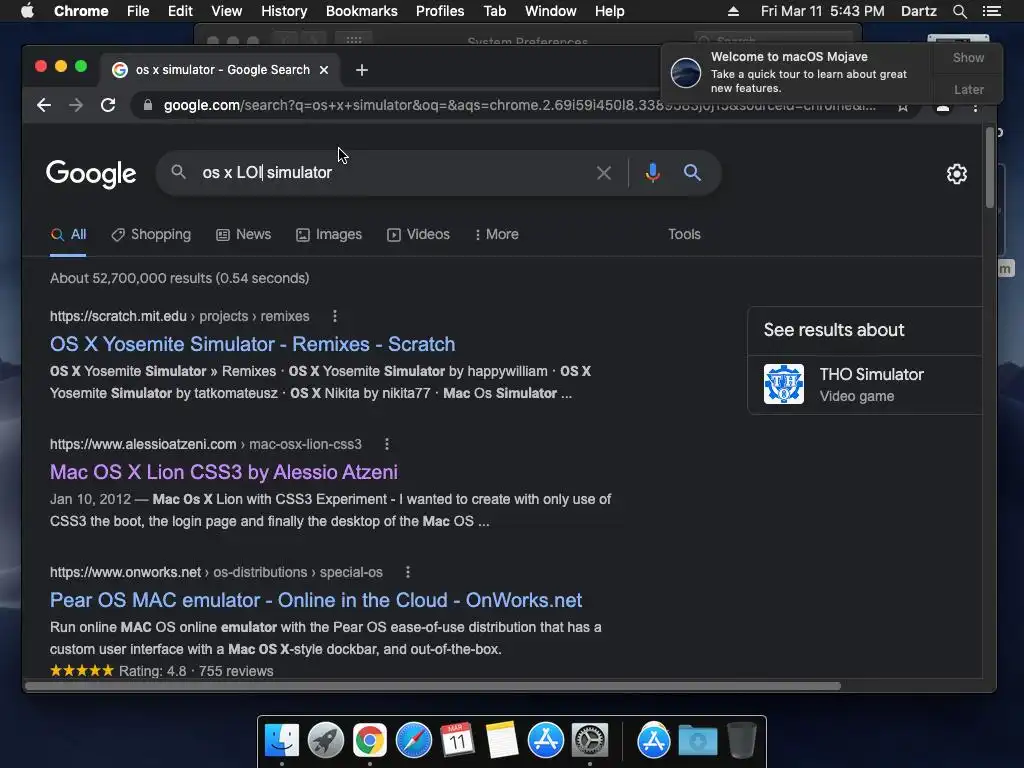Click Later on the Mojave notification
This screenshot has width=1024, height=768.
[968, 89]
